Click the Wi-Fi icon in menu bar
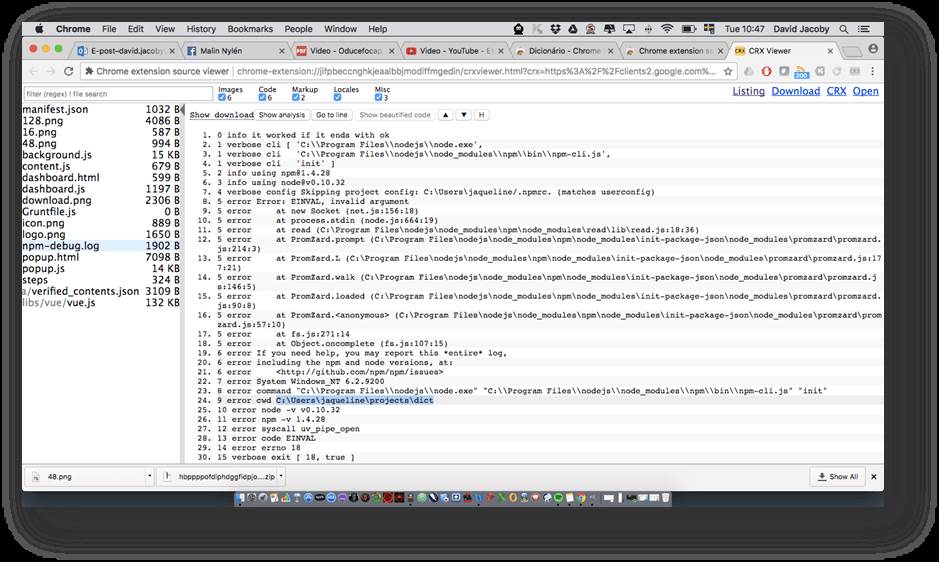This screenshot has width=939, height=562. tap(666, 29)
